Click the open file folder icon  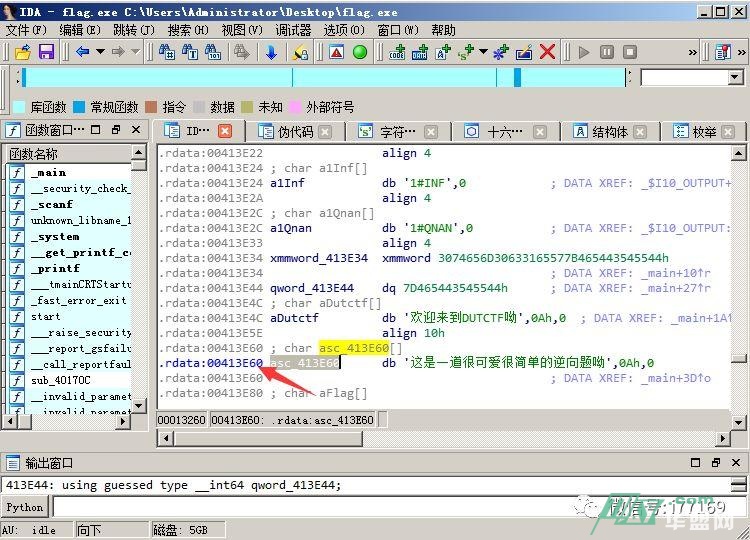coord(22,52)
